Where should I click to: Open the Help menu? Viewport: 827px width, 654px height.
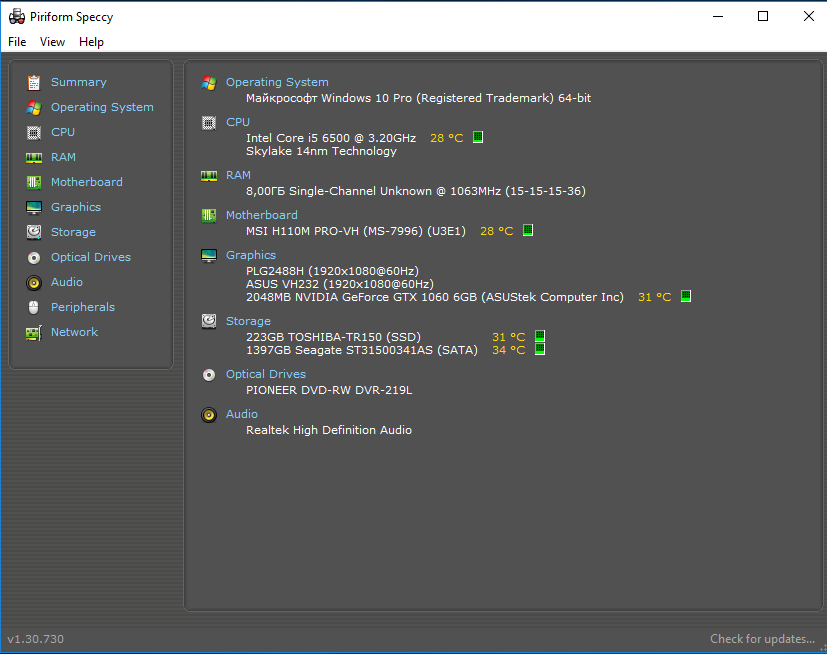91,42
